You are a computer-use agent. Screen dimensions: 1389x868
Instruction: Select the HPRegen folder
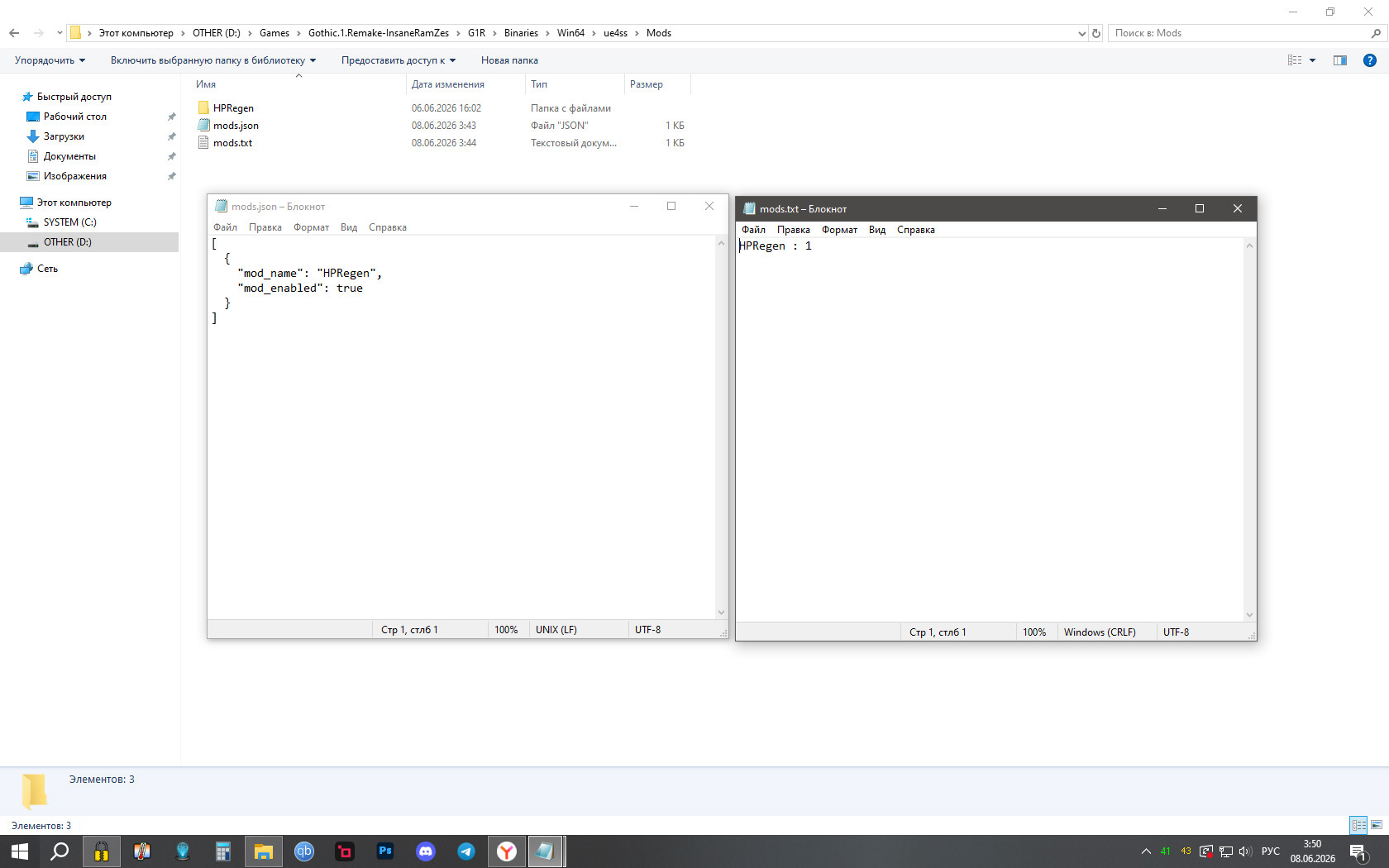pyautogui.click(x=233, y=108)
